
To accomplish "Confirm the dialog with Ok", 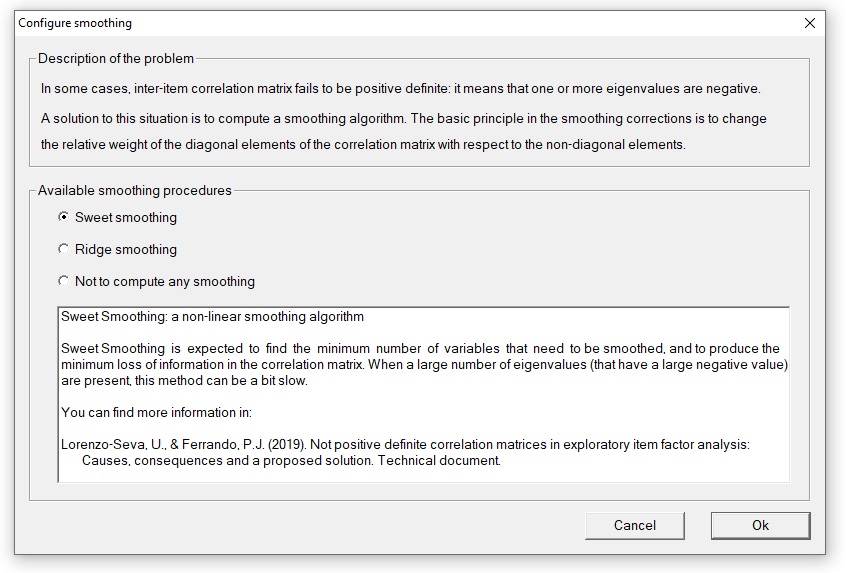I will pos(760,526).
